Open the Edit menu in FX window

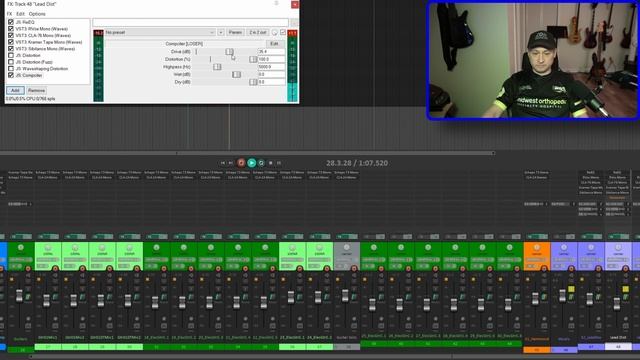coord(20,14)
